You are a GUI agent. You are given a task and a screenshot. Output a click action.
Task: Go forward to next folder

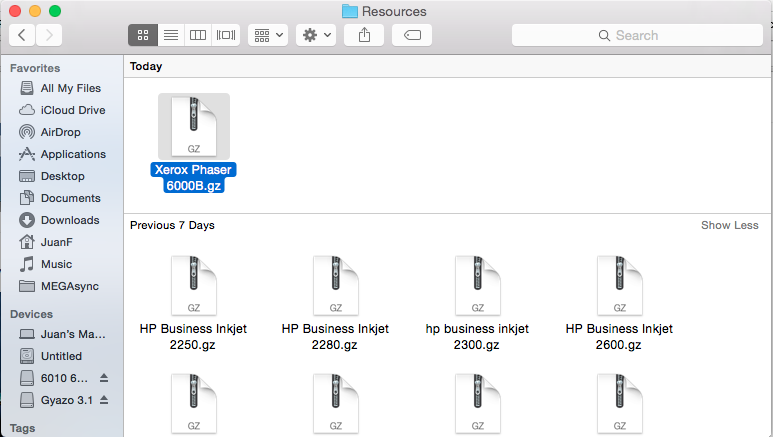(49, 35)
